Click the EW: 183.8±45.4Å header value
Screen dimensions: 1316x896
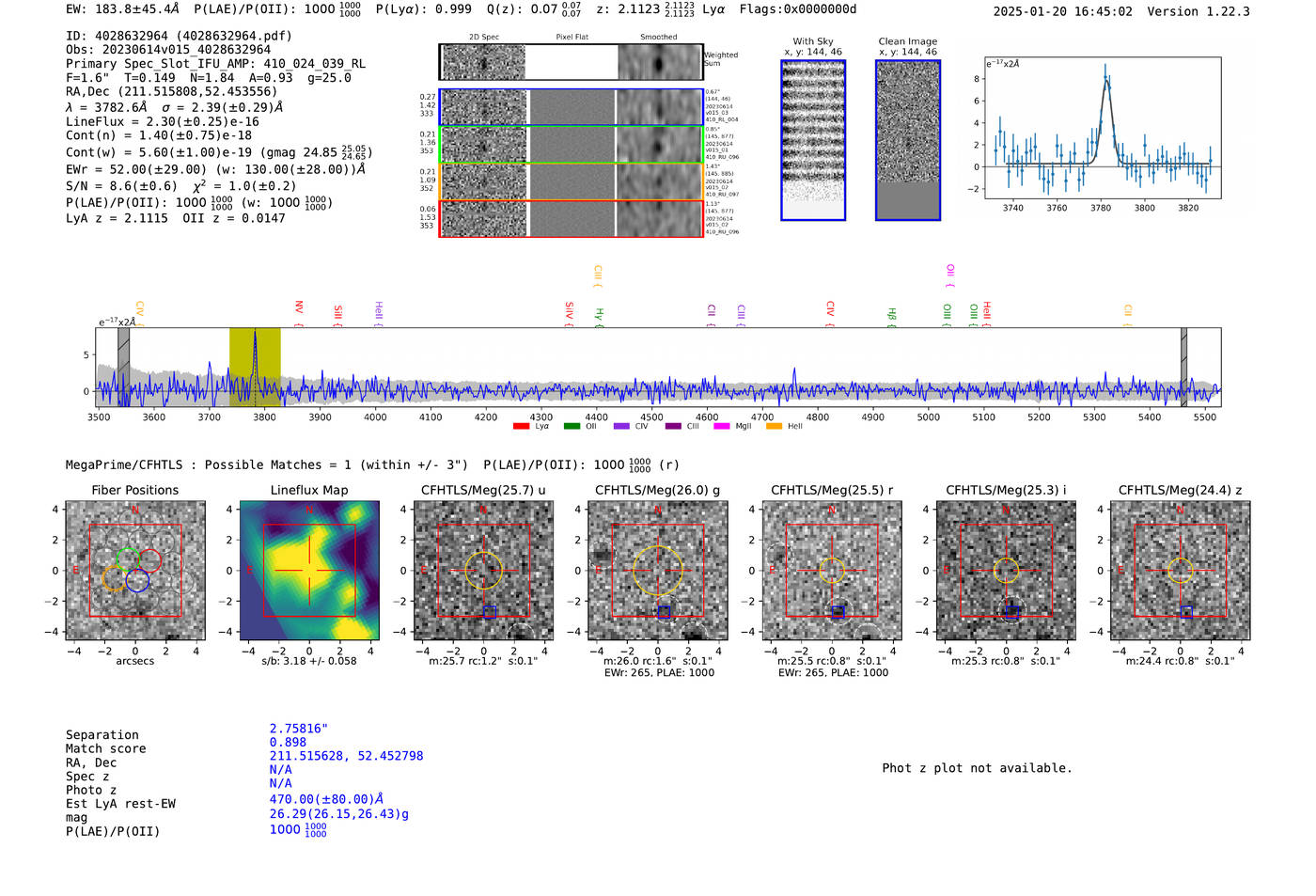click(122, 9)
